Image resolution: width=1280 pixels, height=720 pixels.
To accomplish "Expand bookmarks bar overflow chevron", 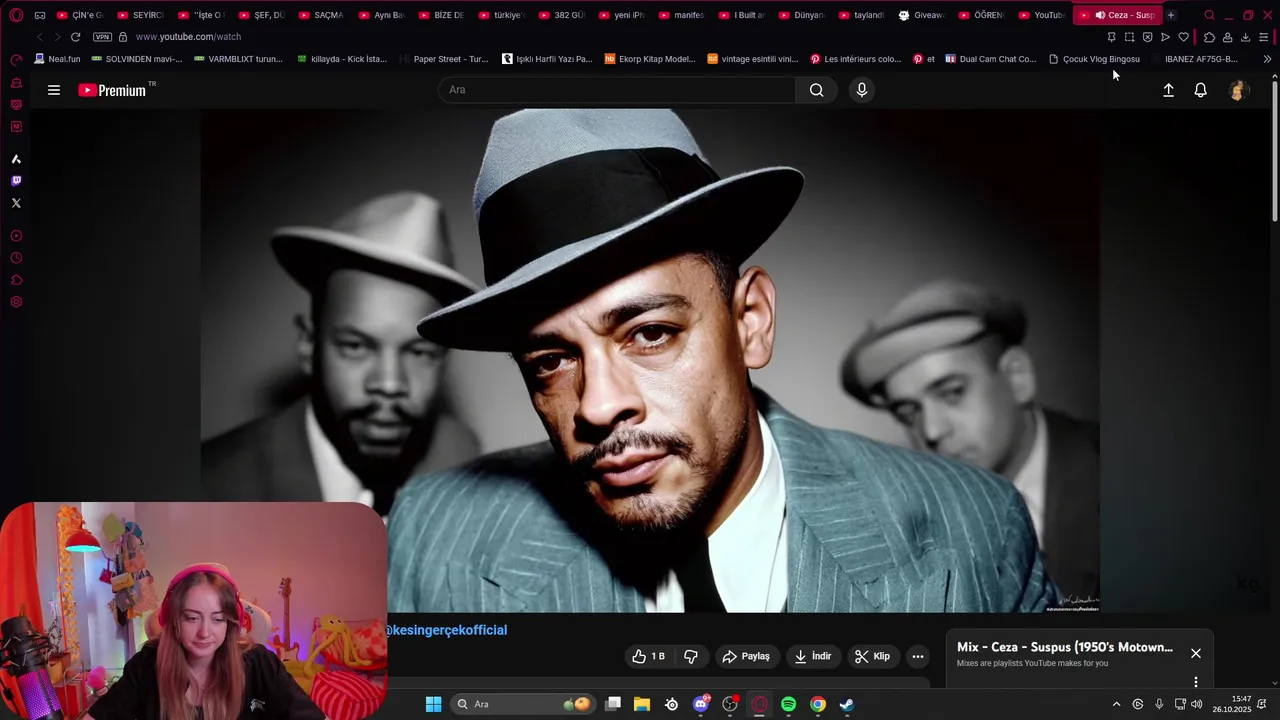I will (1267, 59).
